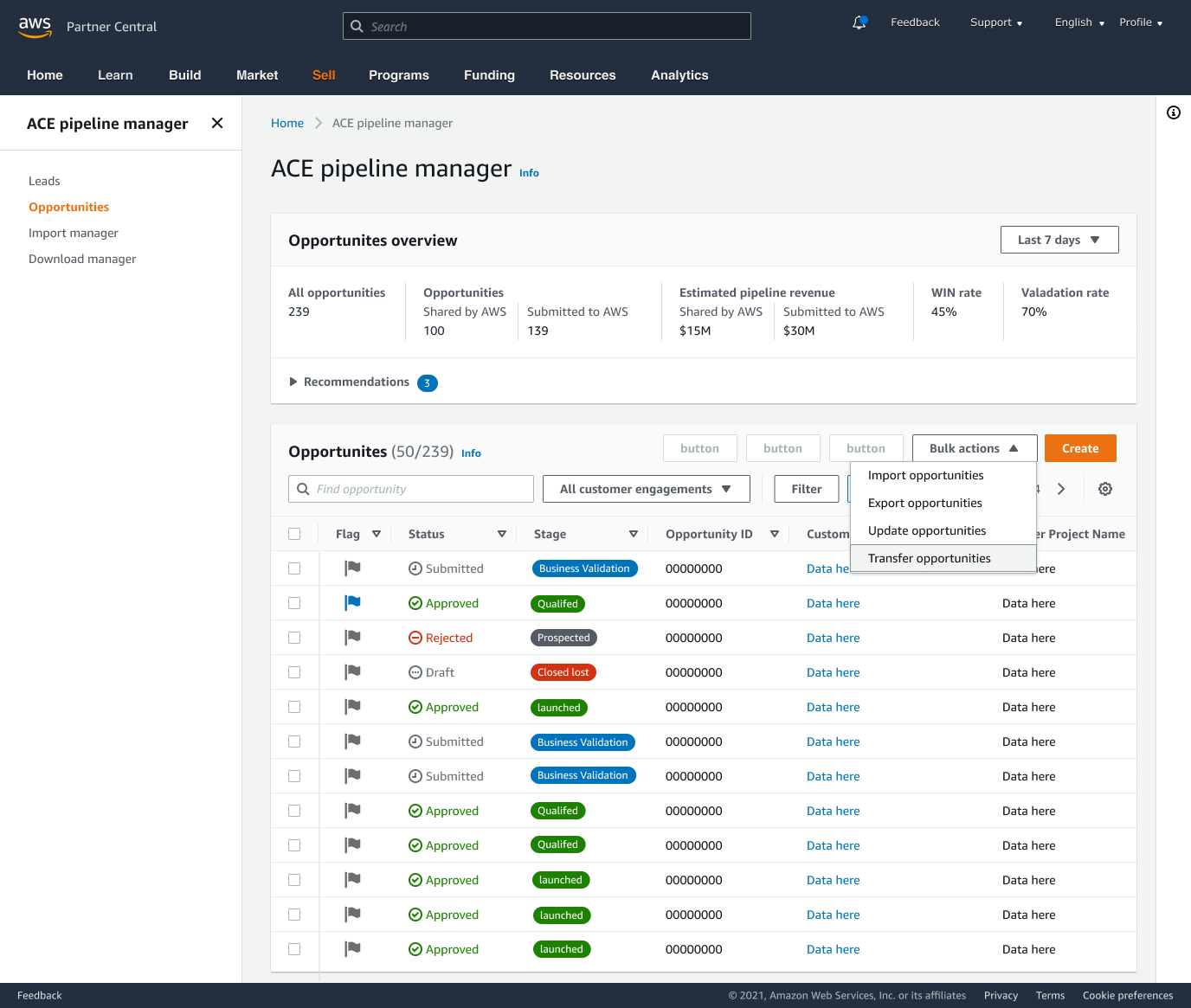Select Transfer opportunities menu item
1191x1008 pixels.
(943, 558)
